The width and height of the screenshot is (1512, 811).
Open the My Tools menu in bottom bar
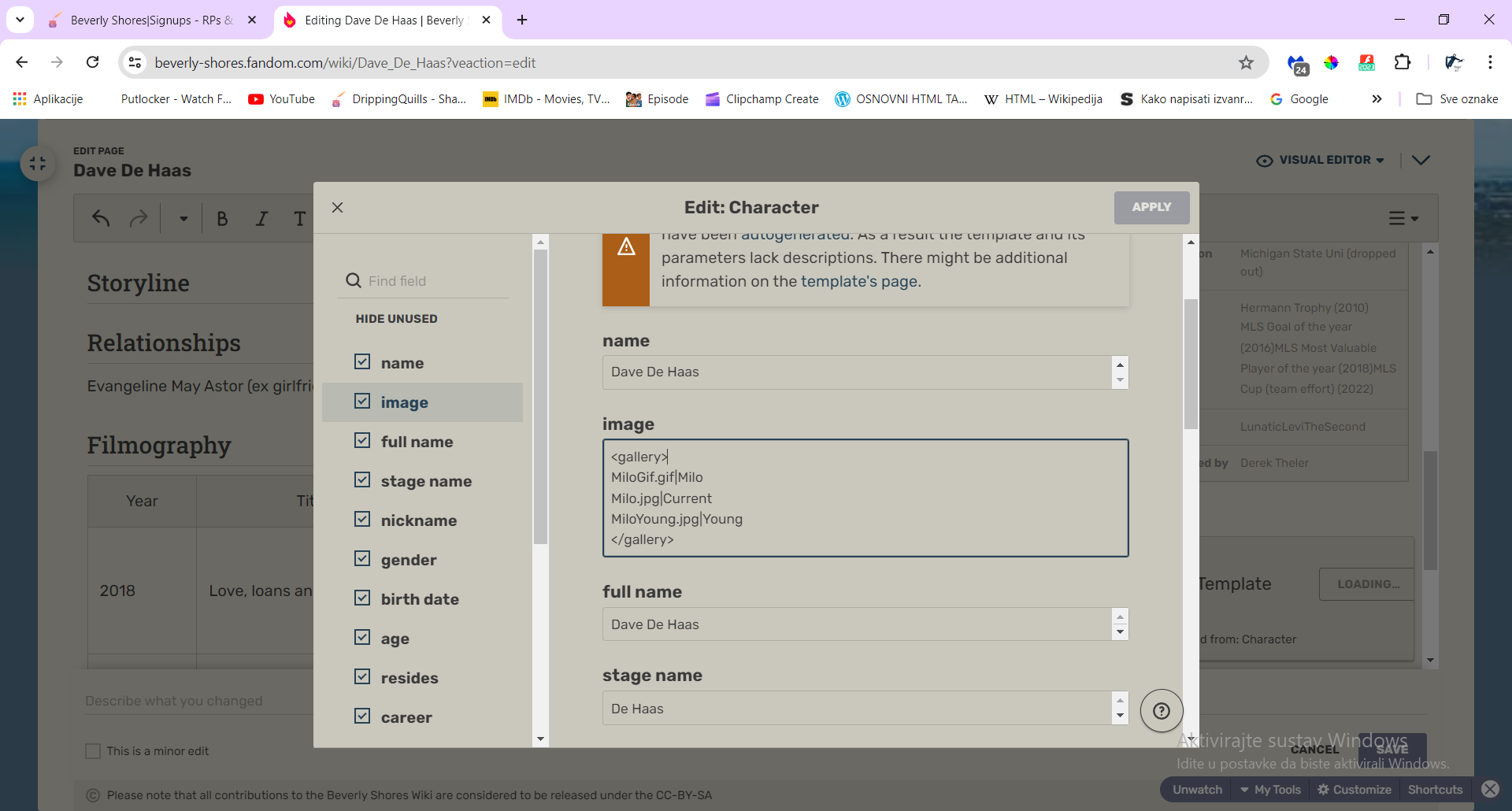[x=1270, y=790]
